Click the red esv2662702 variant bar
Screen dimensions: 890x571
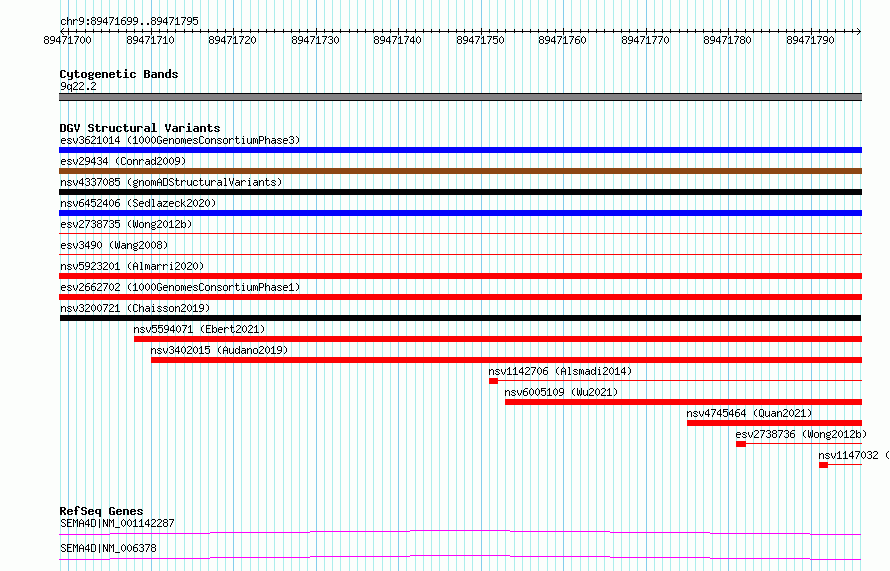pos(460,297)
